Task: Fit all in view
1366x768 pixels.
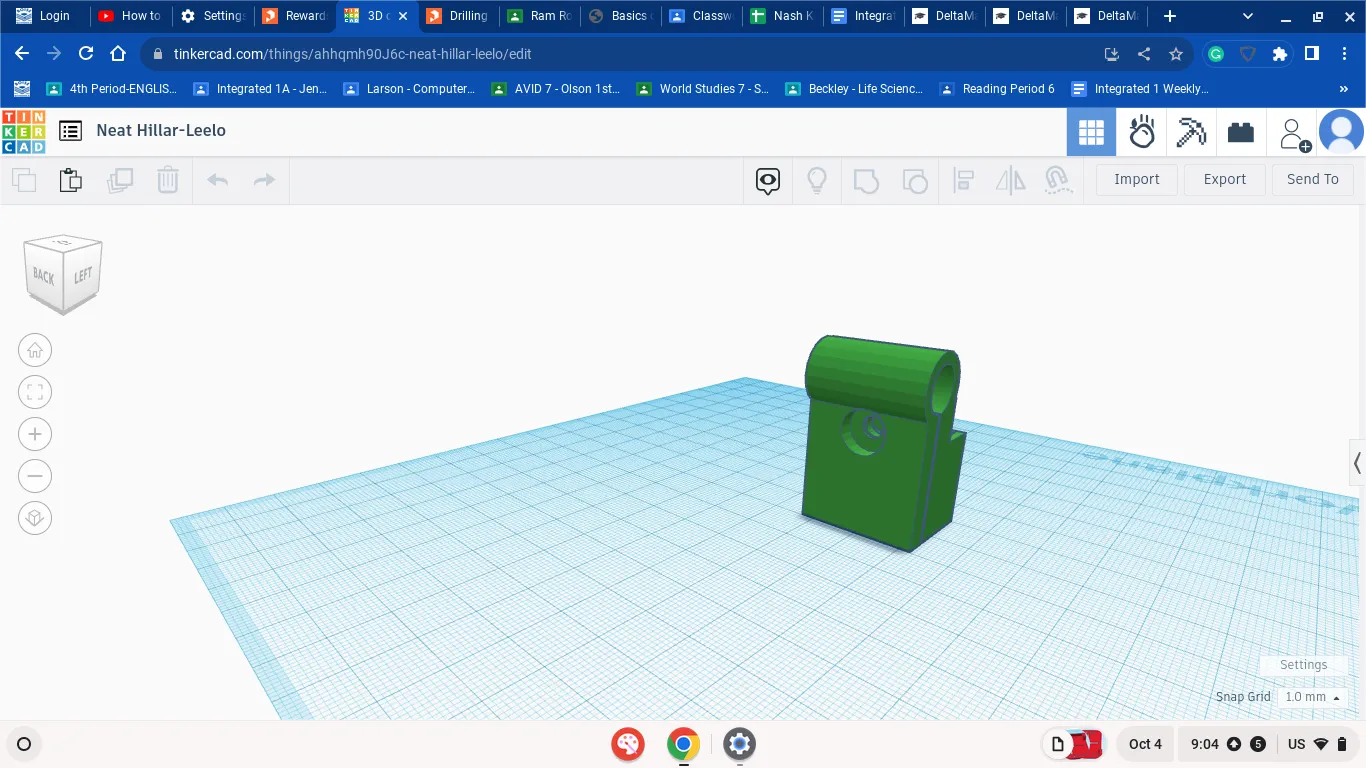Action: 35,392
